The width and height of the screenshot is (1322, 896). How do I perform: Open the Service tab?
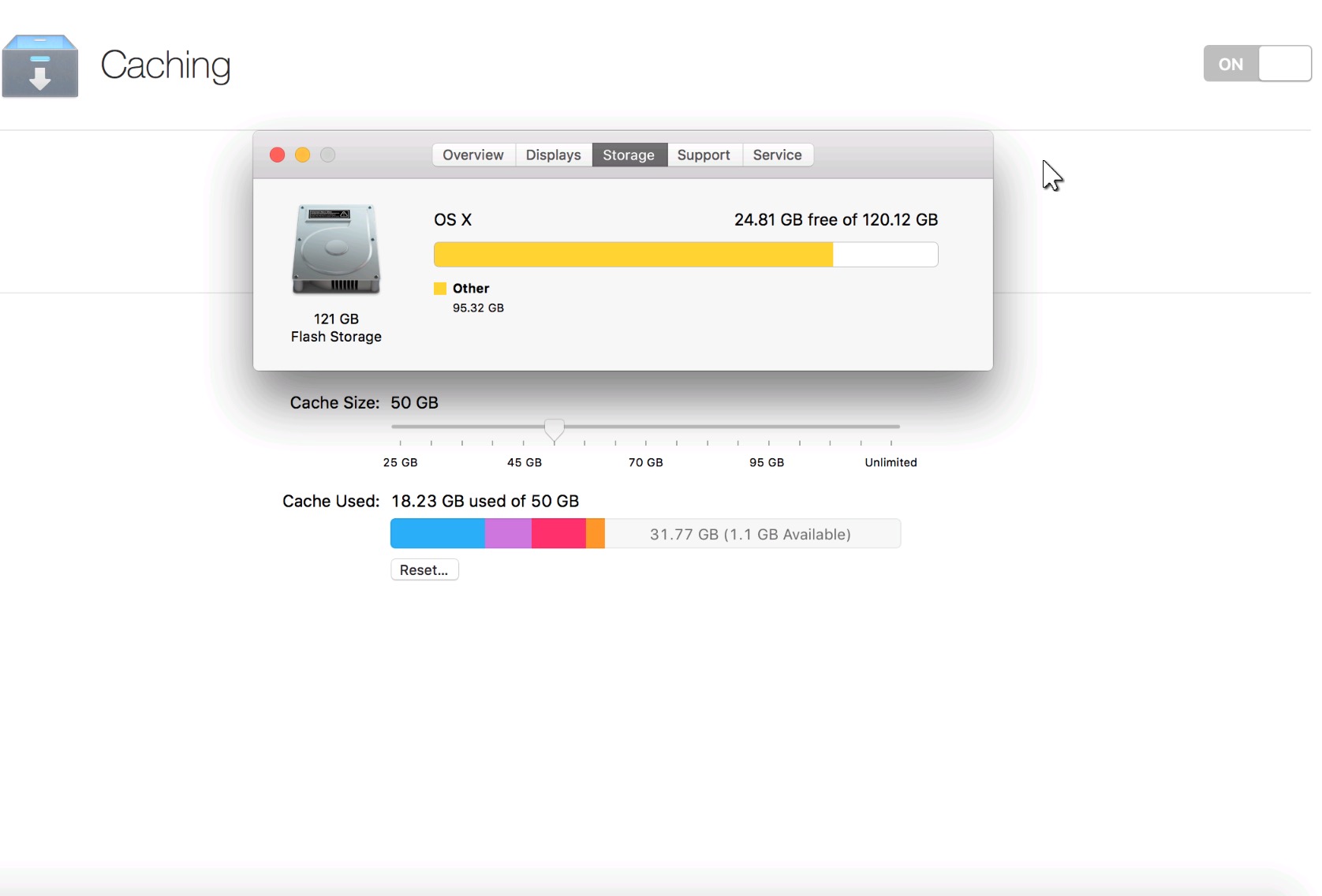coord(777,155)
